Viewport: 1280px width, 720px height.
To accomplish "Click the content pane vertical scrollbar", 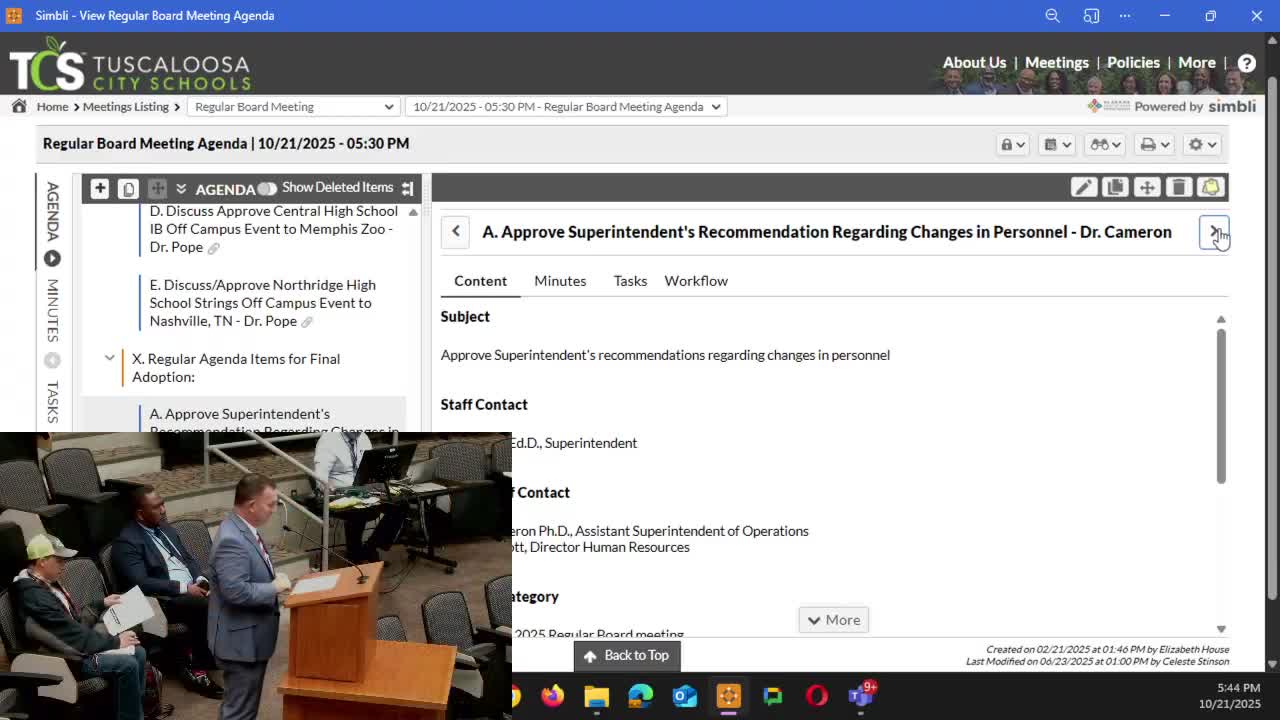I will point(1221,405).
